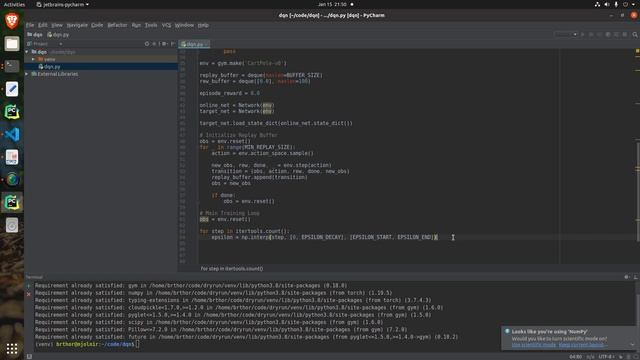
Task: Click the caret position indicator in status bar
Action: [576, 357]
